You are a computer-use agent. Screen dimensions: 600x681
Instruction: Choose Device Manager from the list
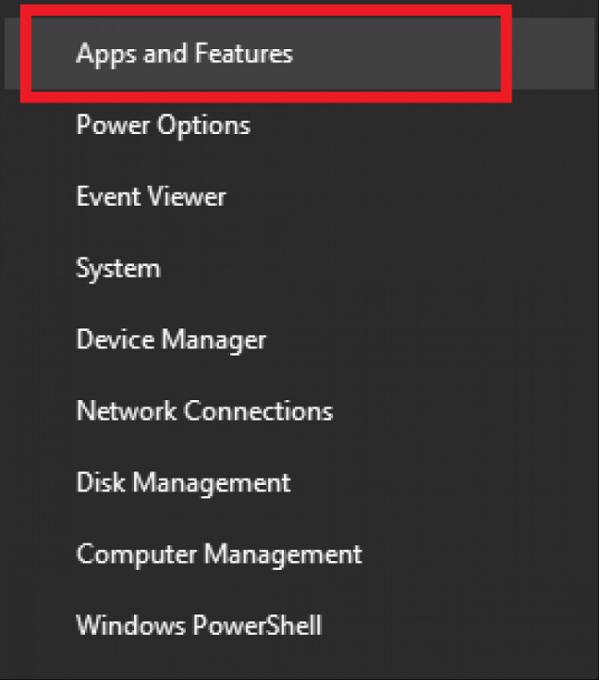(x=171, y=339)
